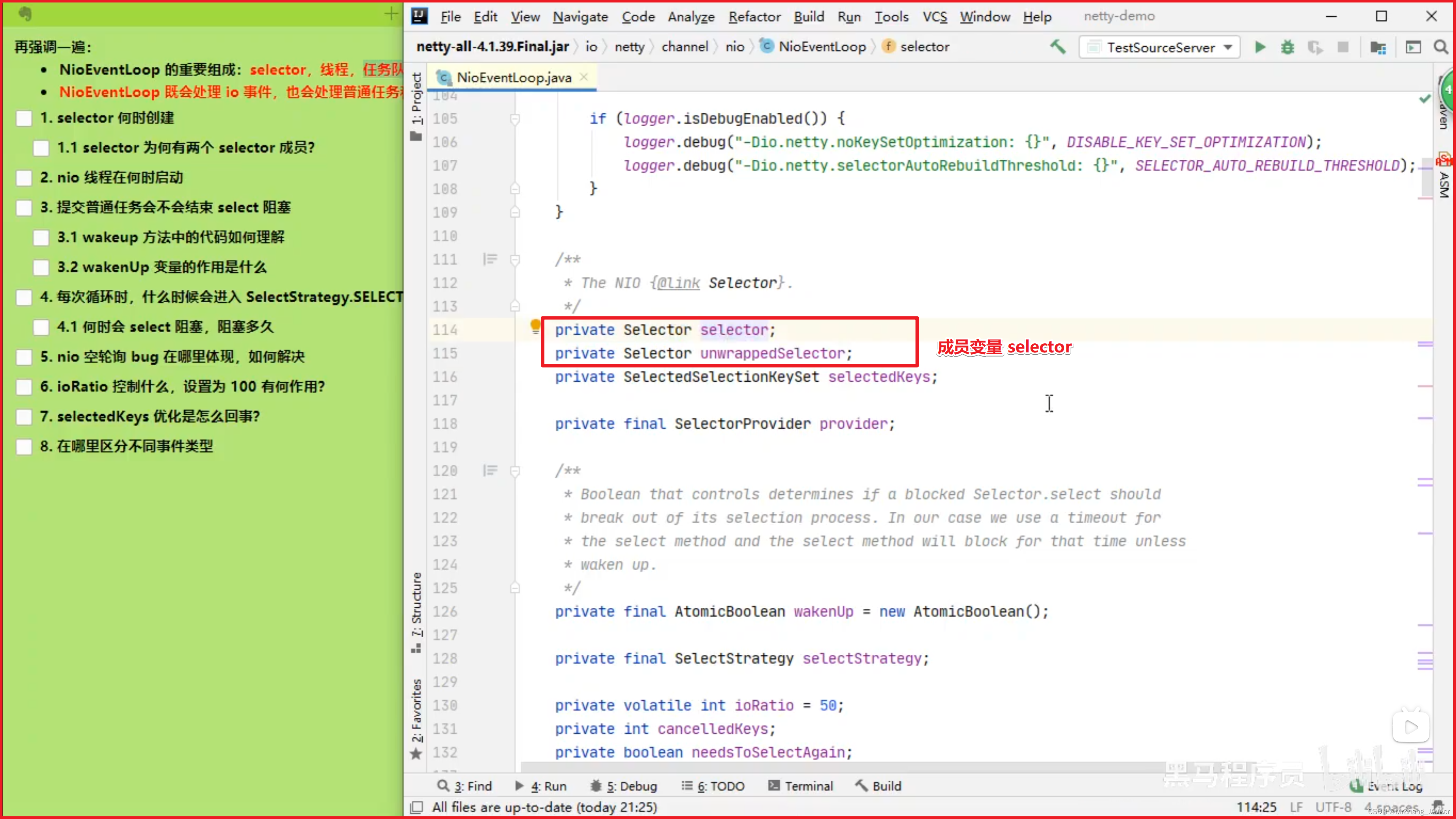Click the run anything window icon
Viewport: 1456px width, 819px height.
pos(1413,47)
